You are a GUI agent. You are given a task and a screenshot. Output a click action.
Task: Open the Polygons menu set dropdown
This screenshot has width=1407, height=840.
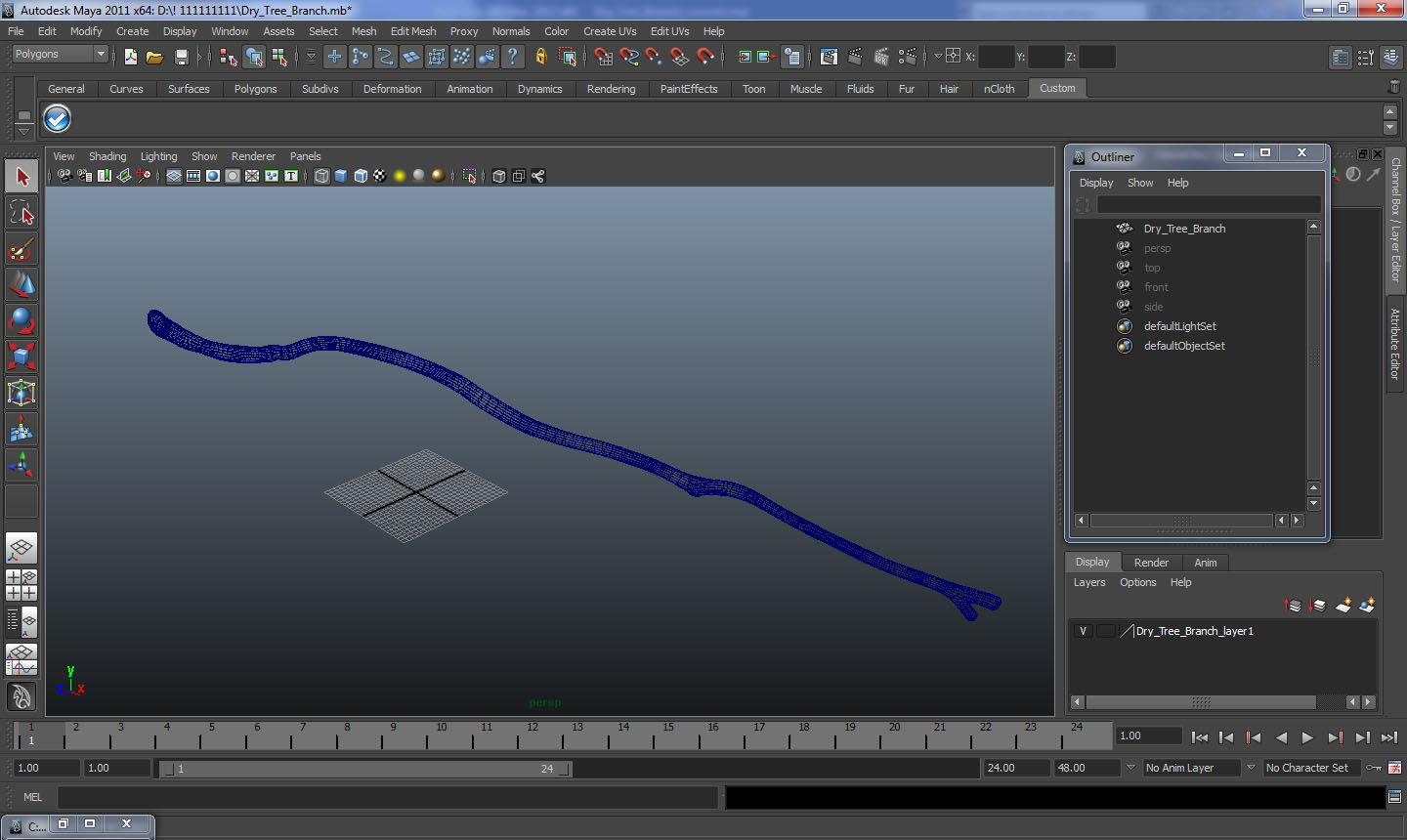click(x=60, y=55)
